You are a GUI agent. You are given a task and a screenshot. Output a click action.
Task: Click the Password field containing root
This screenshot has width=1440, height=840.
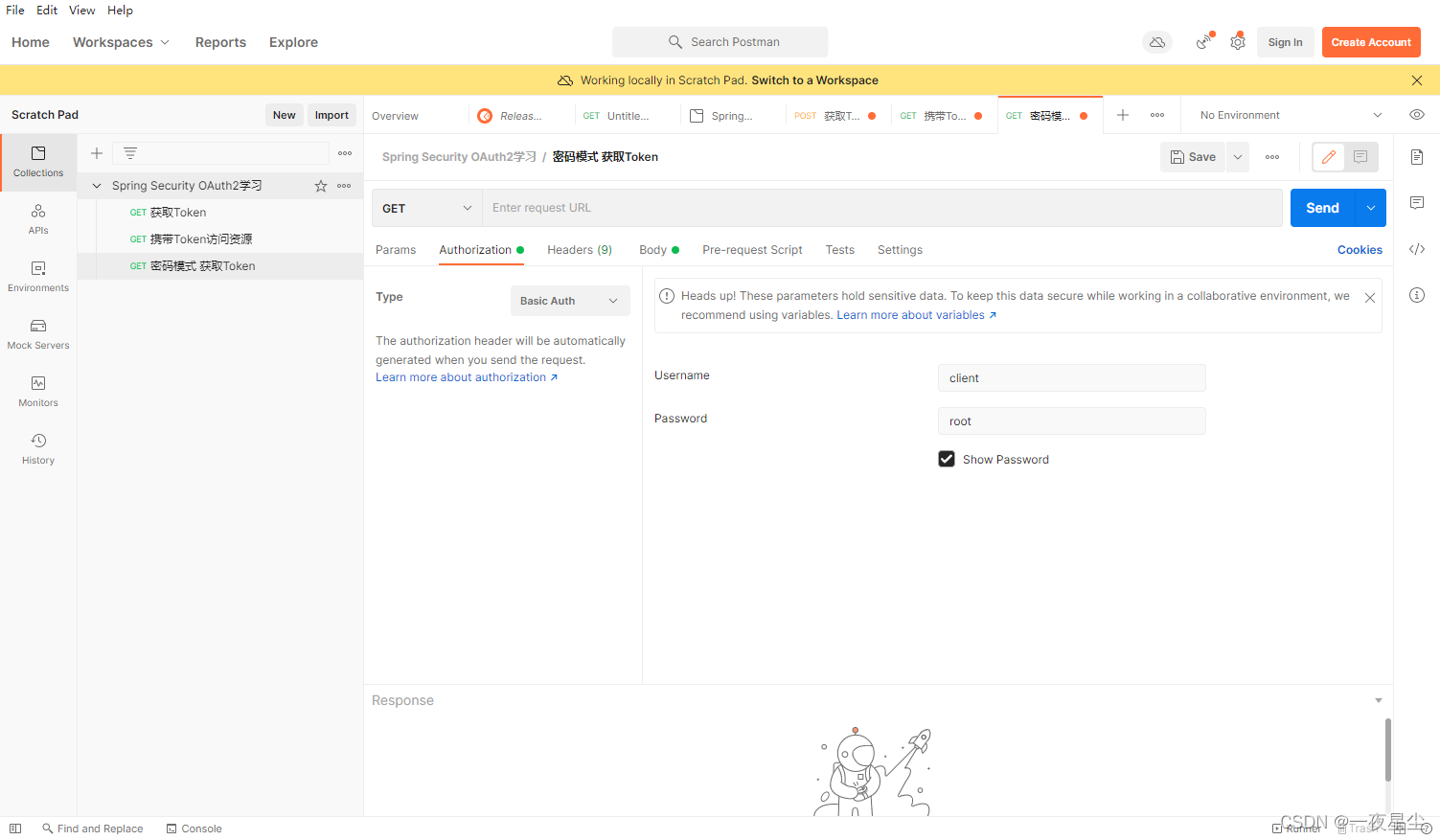[1071, 421]
